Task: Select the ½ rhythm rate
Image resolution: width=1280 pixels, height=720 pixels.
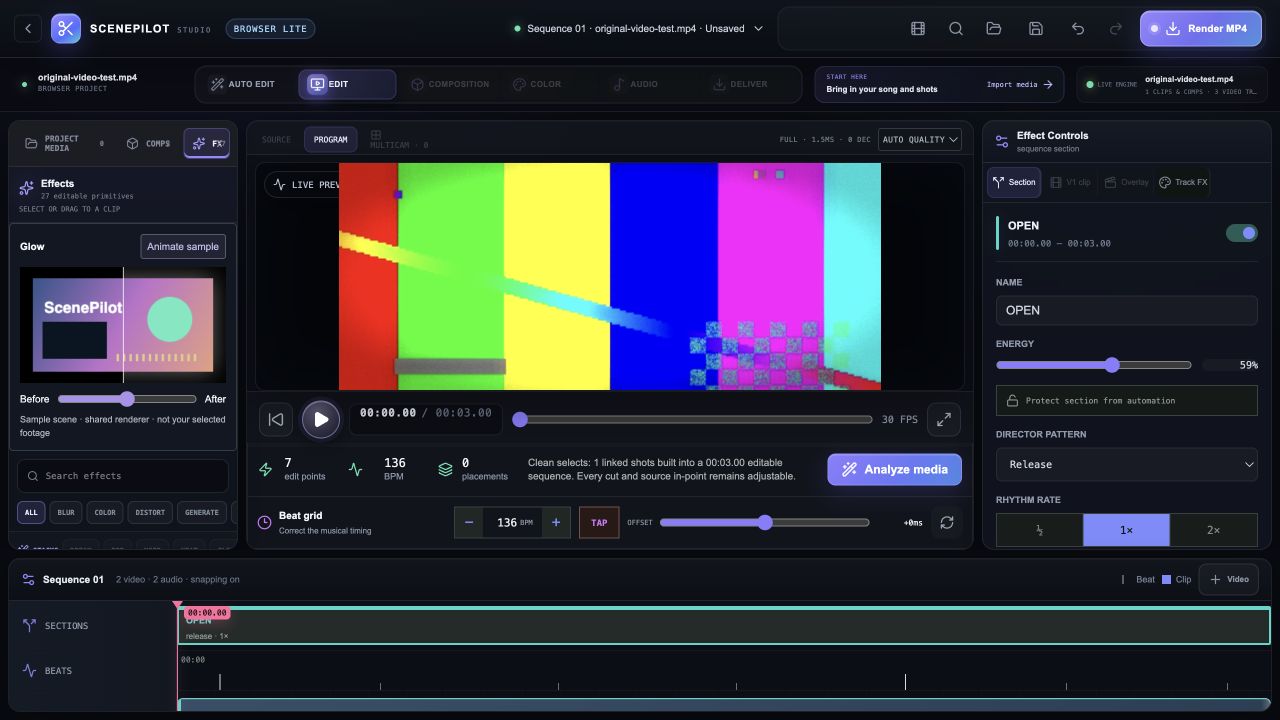Action: point(1040,530)
